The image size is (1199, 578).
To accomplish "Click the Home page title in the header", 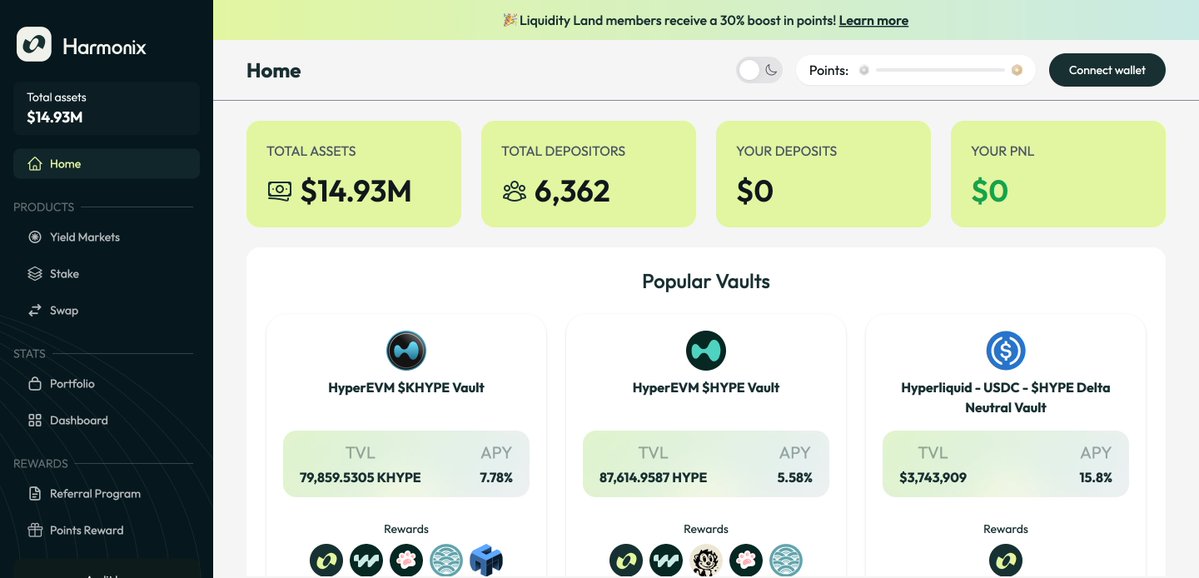I will click(x=274, y=70).
